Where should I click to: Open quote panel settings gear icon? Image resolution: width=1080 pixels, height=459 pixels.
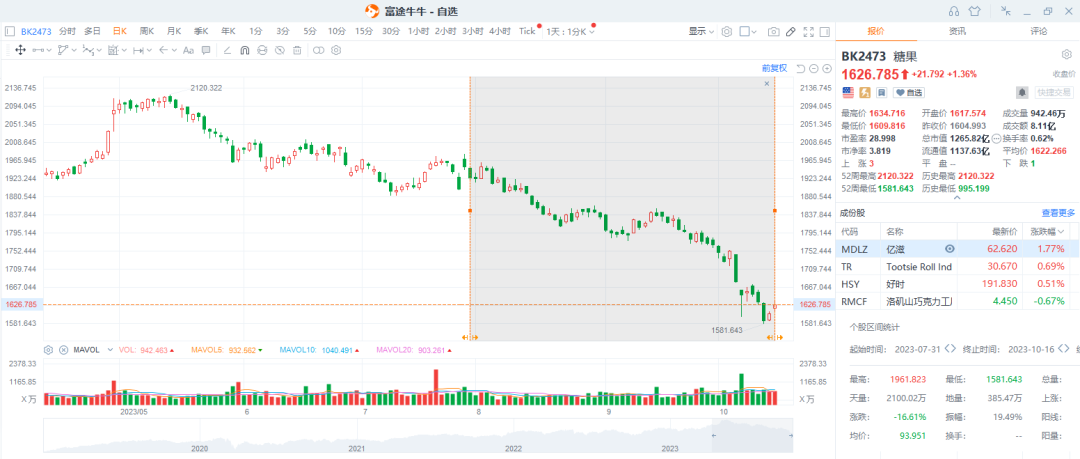click(x=1066, y=55)
